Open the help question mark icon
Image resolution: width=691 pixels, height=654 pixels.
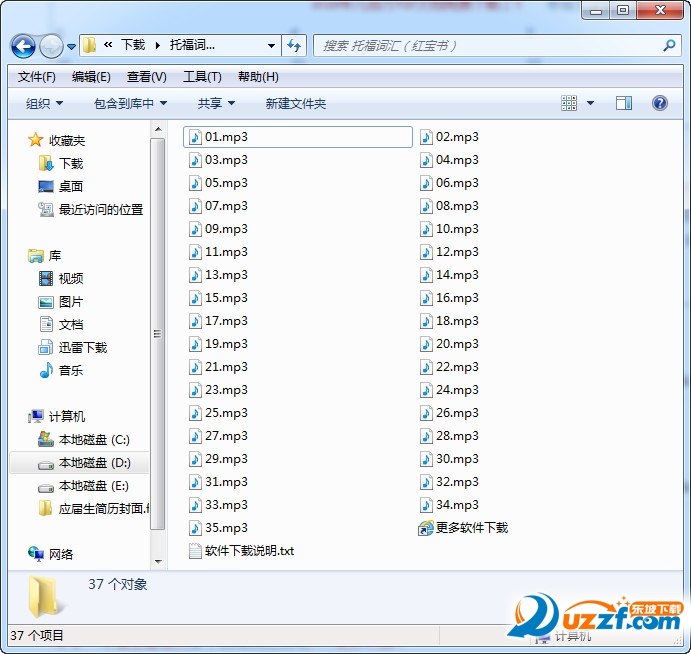click(x=659, y=104)
